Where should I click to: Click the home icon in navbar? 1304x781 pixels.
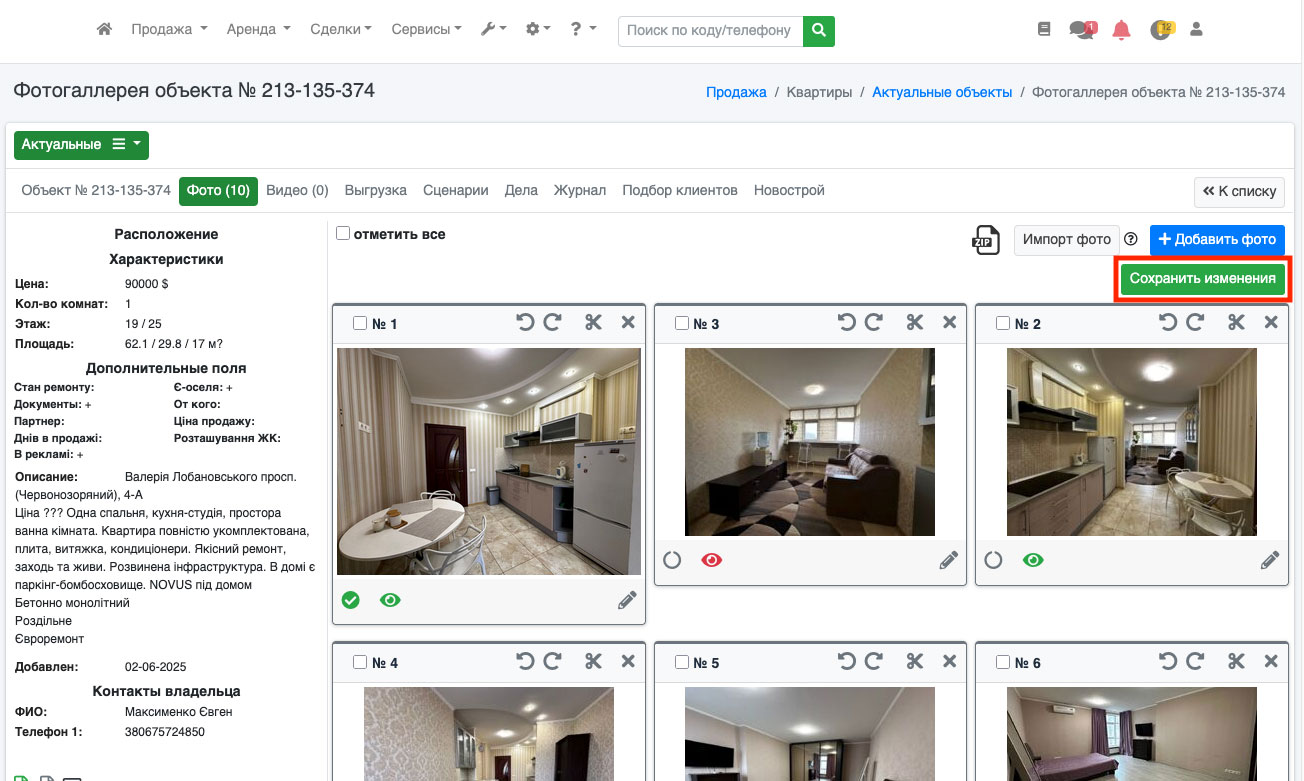[104, 30]
